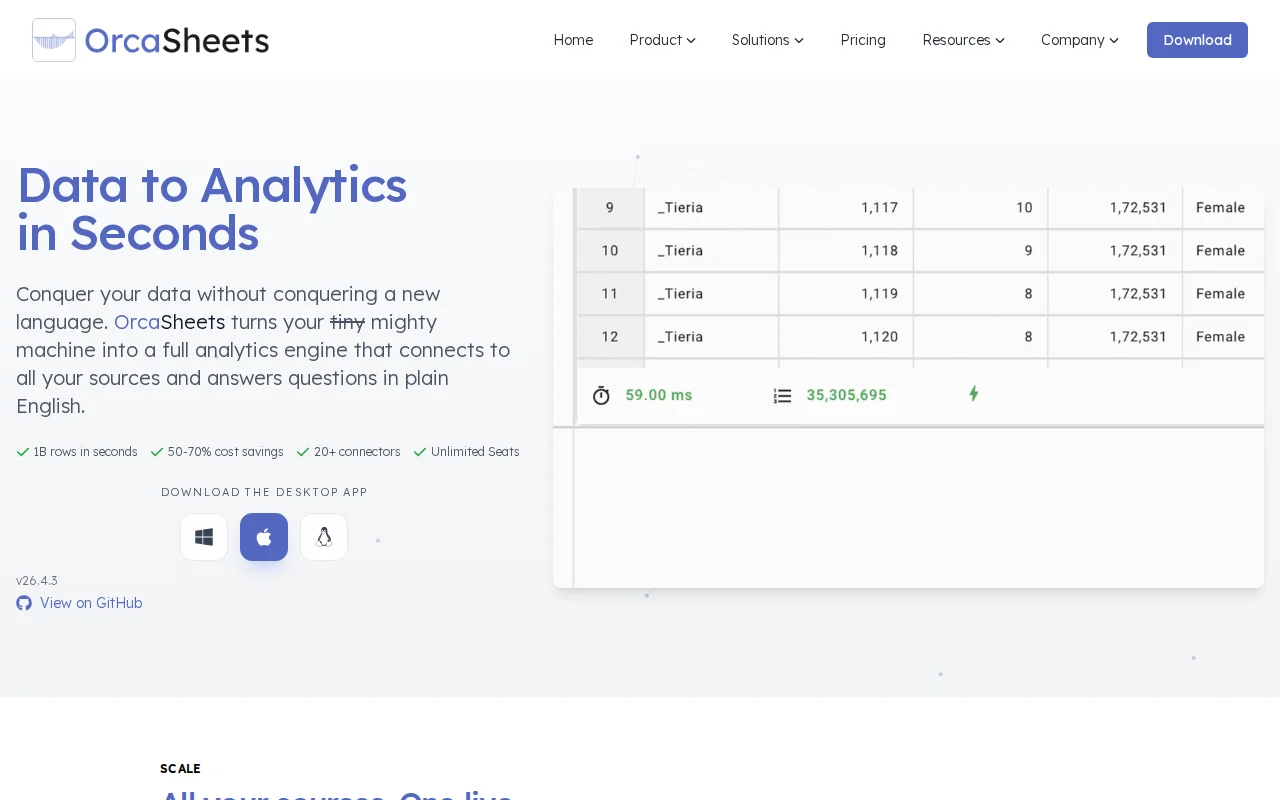
Task: Click the GitHub octocat icon
Action: coord(24,603)
